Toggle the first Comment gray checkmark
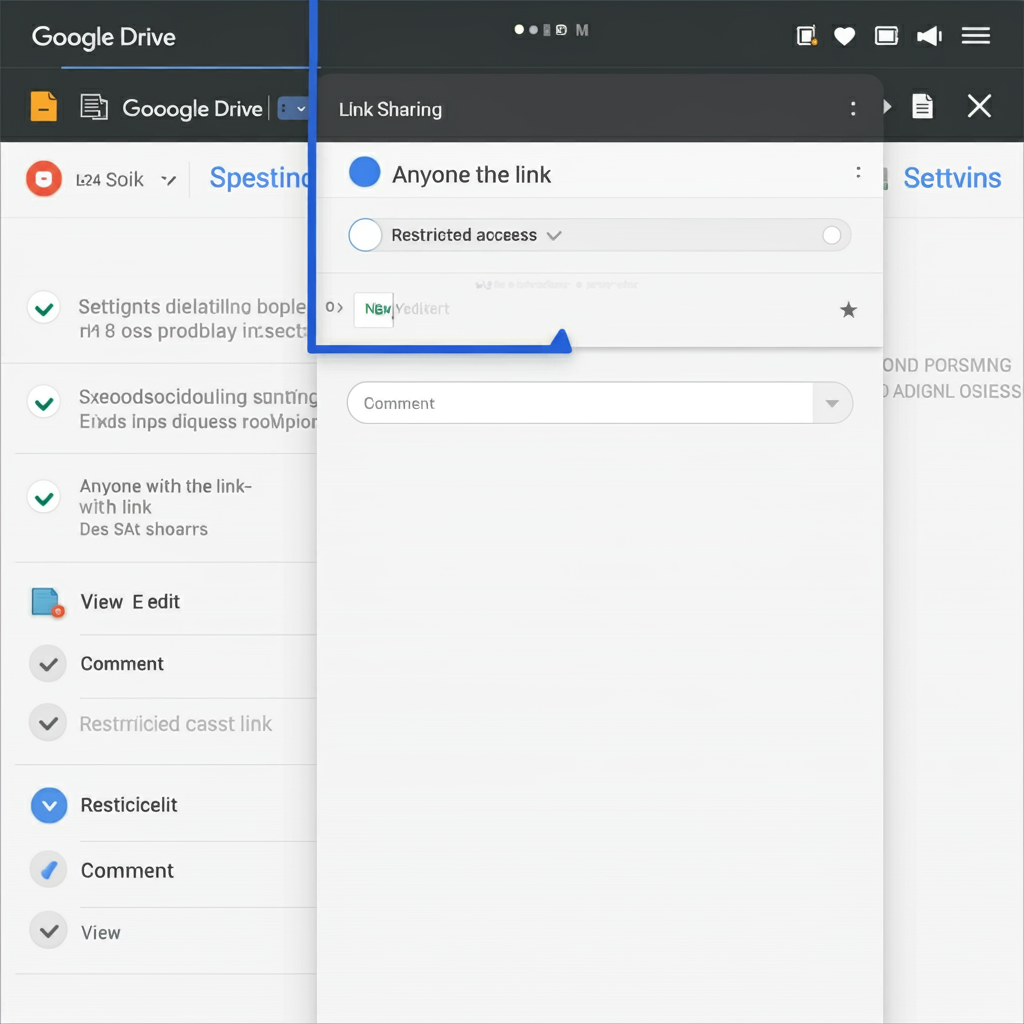The image size is (1024, 1024). (48, 664)
